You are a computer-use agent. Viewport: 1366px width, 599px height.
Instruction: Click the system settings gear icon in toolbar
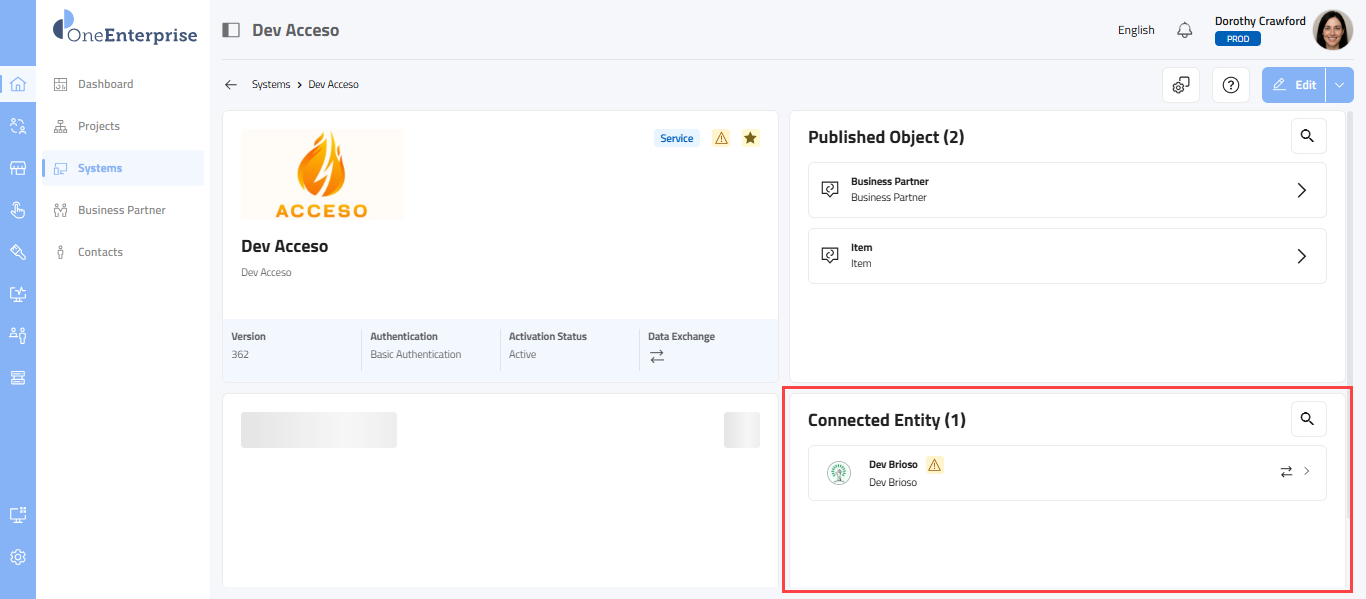(x=1181, y=85)
